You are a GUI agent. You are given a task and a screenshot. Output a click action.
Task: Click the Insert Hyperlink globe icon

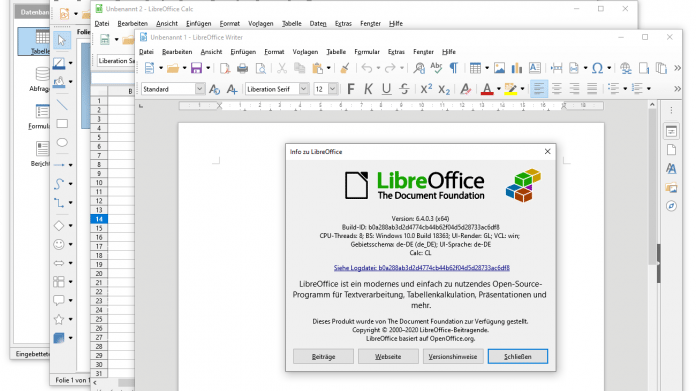(626, 68)
